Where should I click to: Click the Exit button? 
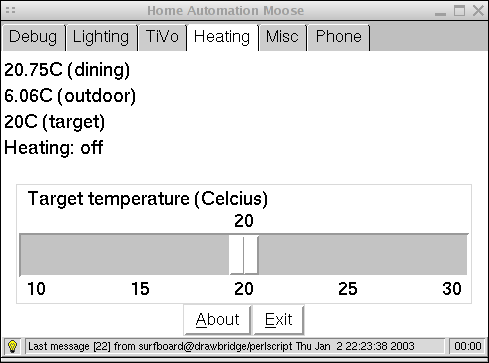[279, 320]
